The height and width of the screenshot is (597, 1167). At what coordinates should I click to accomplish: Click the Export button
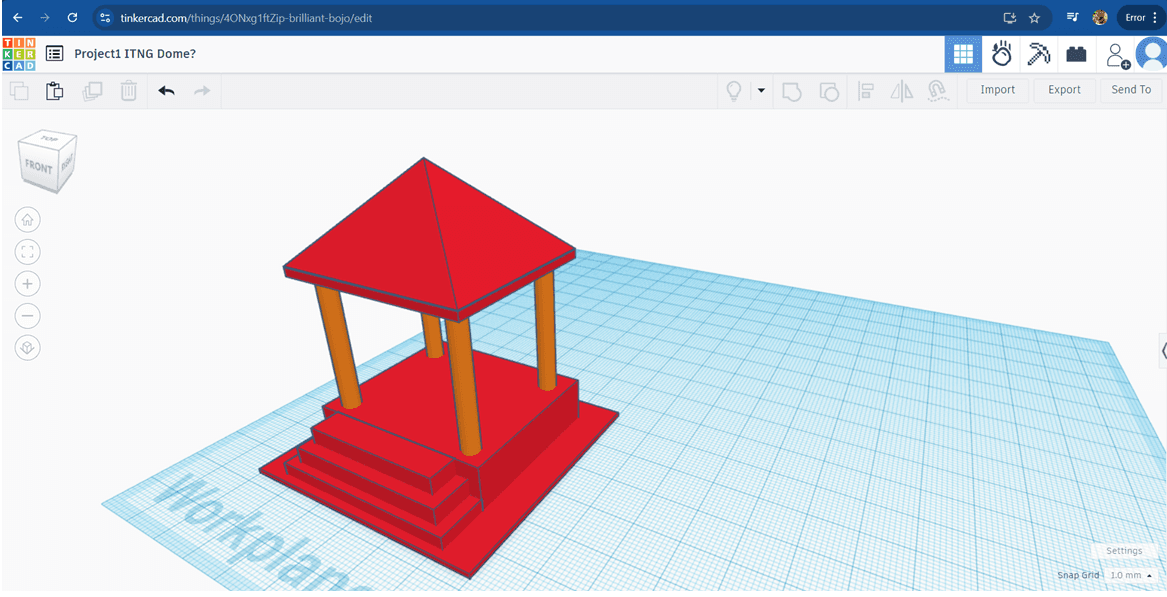pos(1064,90)
